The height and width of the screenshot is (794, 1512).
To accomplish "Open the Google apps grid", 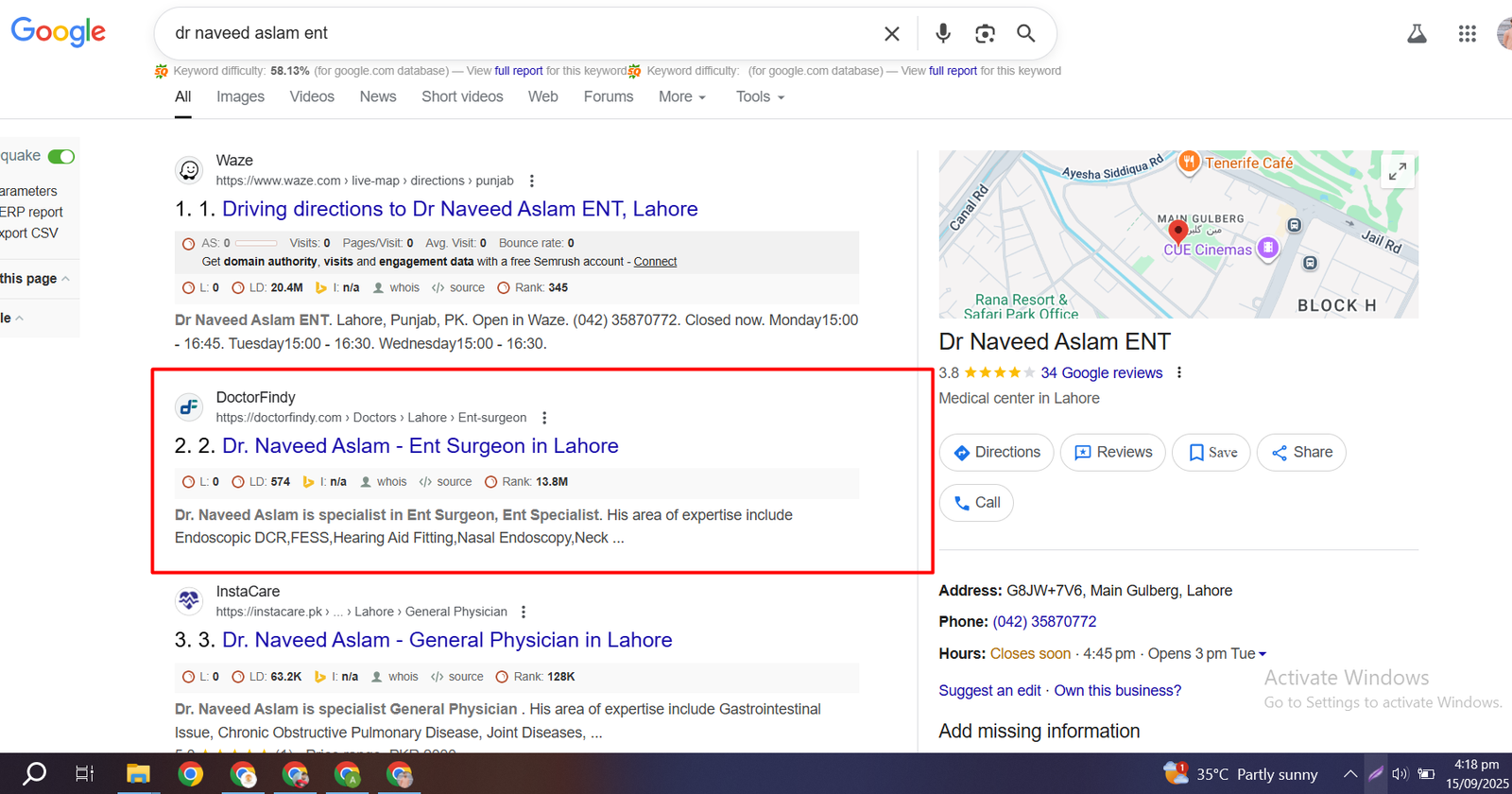I will tap(1467, 34).
